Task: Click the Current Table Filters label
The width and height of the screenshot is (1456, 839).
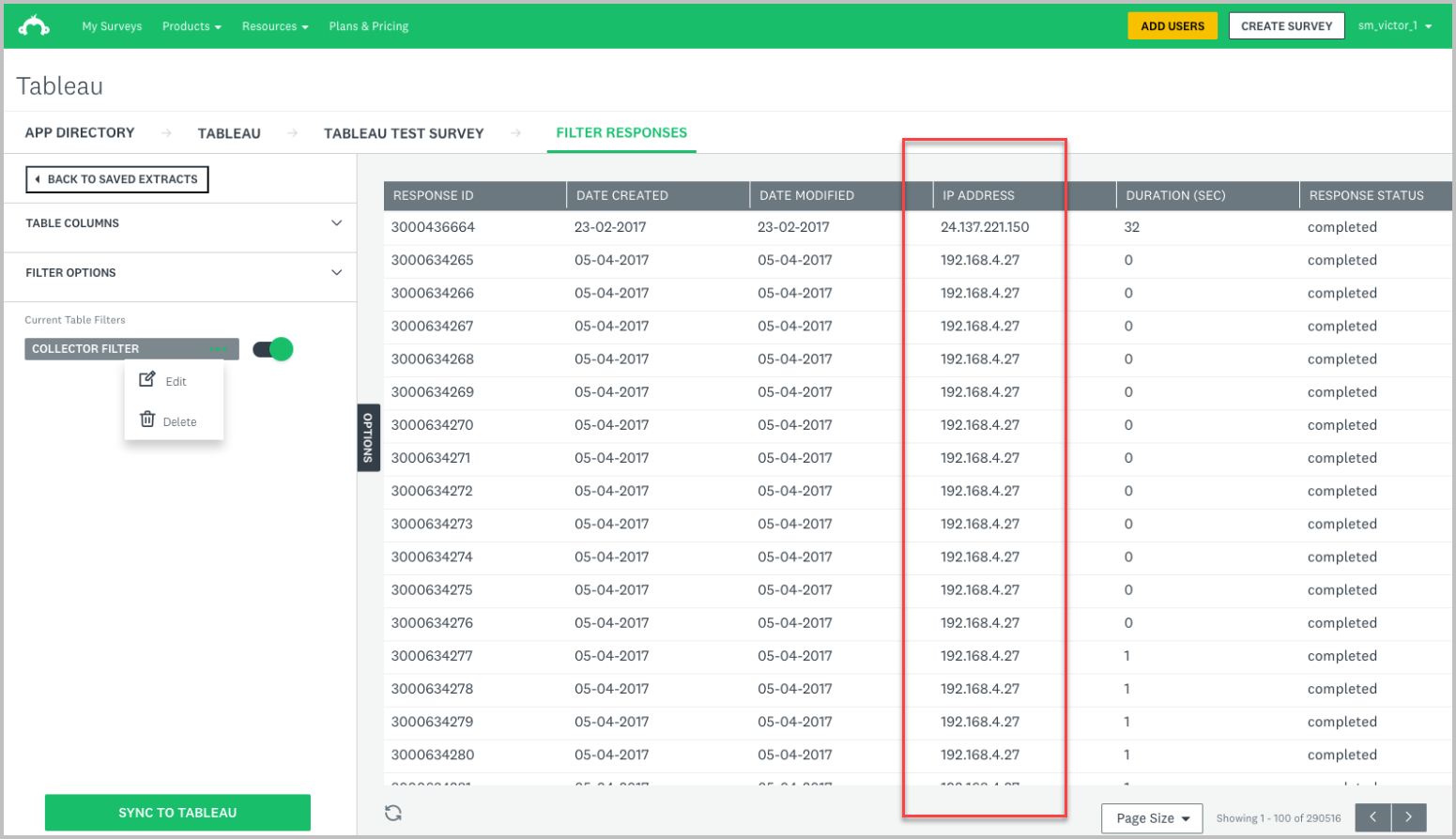Action: click(x=75, y=320)
